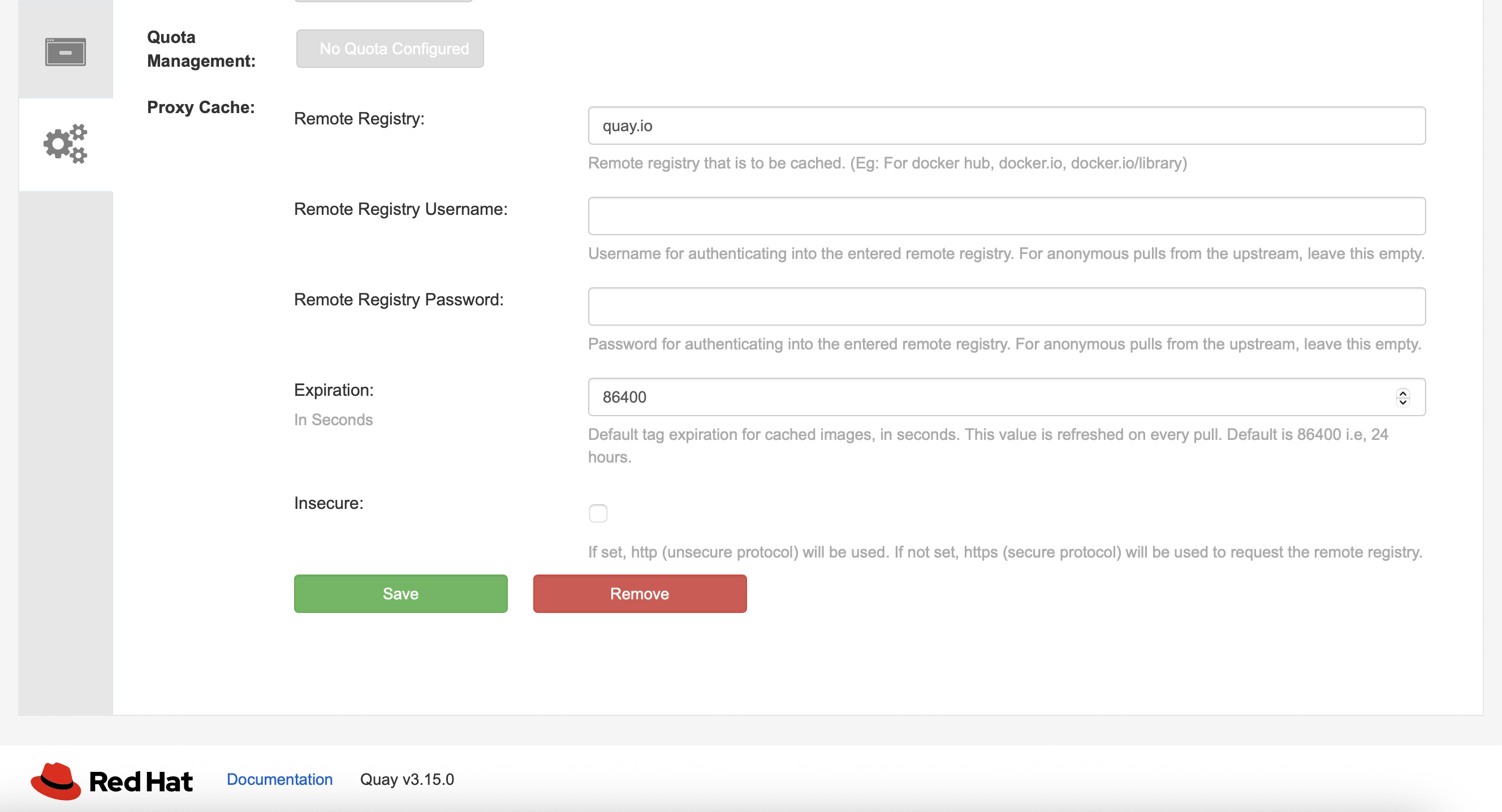Click the Expiration label text

point(333,390)
